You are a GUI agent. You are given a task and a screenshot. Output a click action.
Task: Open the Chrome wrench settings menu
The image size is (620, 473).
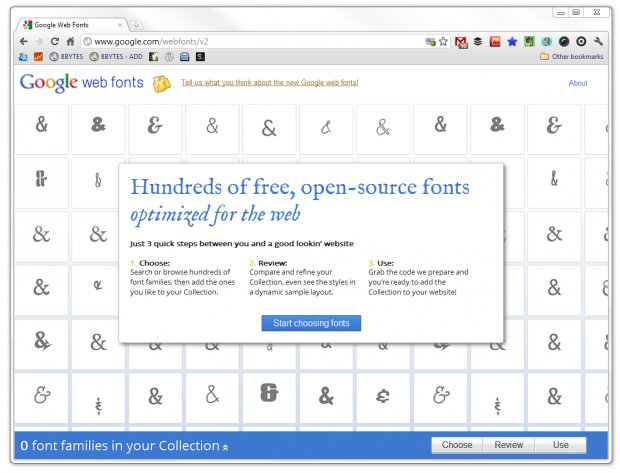[598, 41]
